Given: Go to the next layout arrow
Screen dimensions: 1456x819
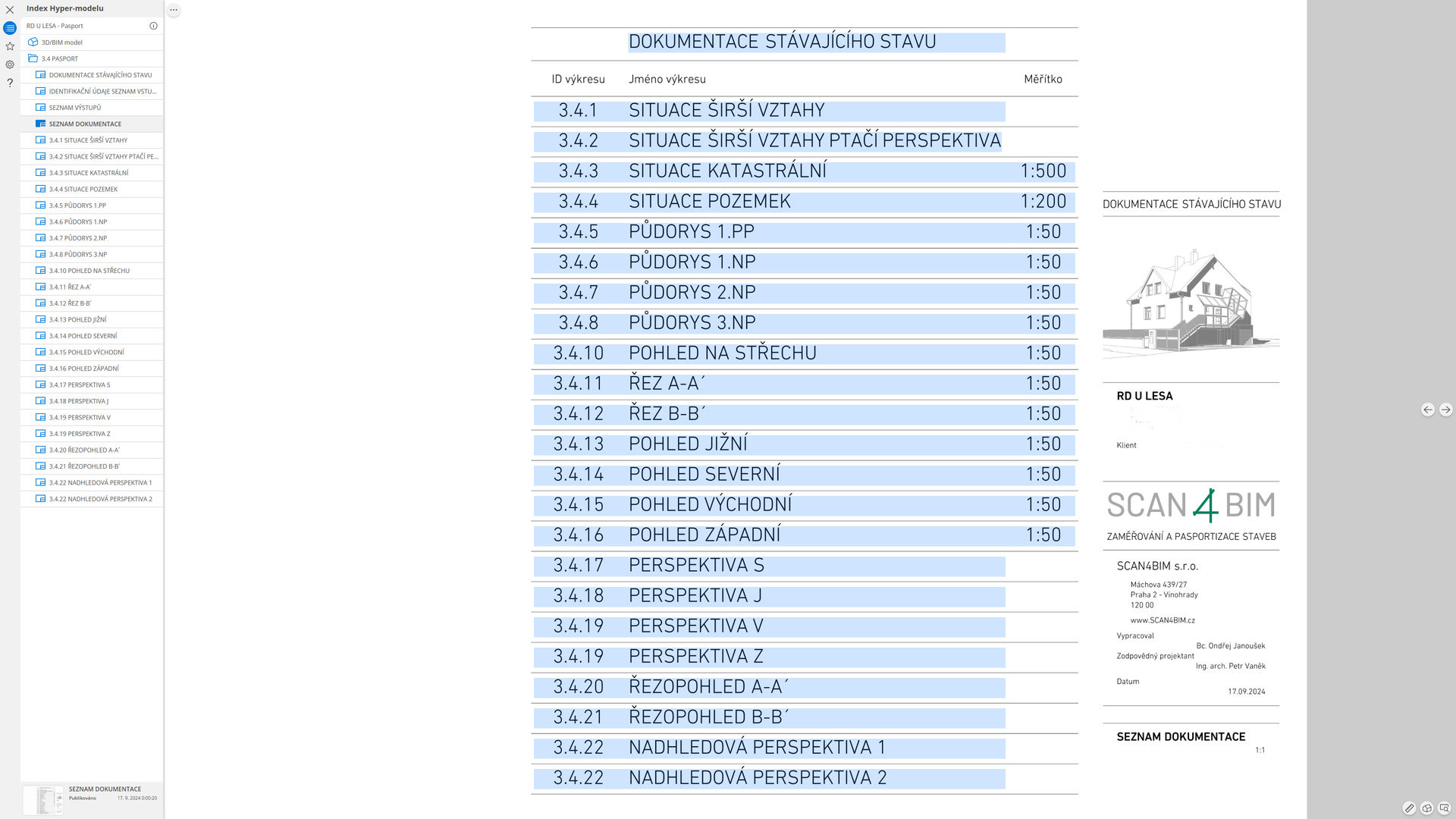Looking at the screenshot, I should (1446, 409).
